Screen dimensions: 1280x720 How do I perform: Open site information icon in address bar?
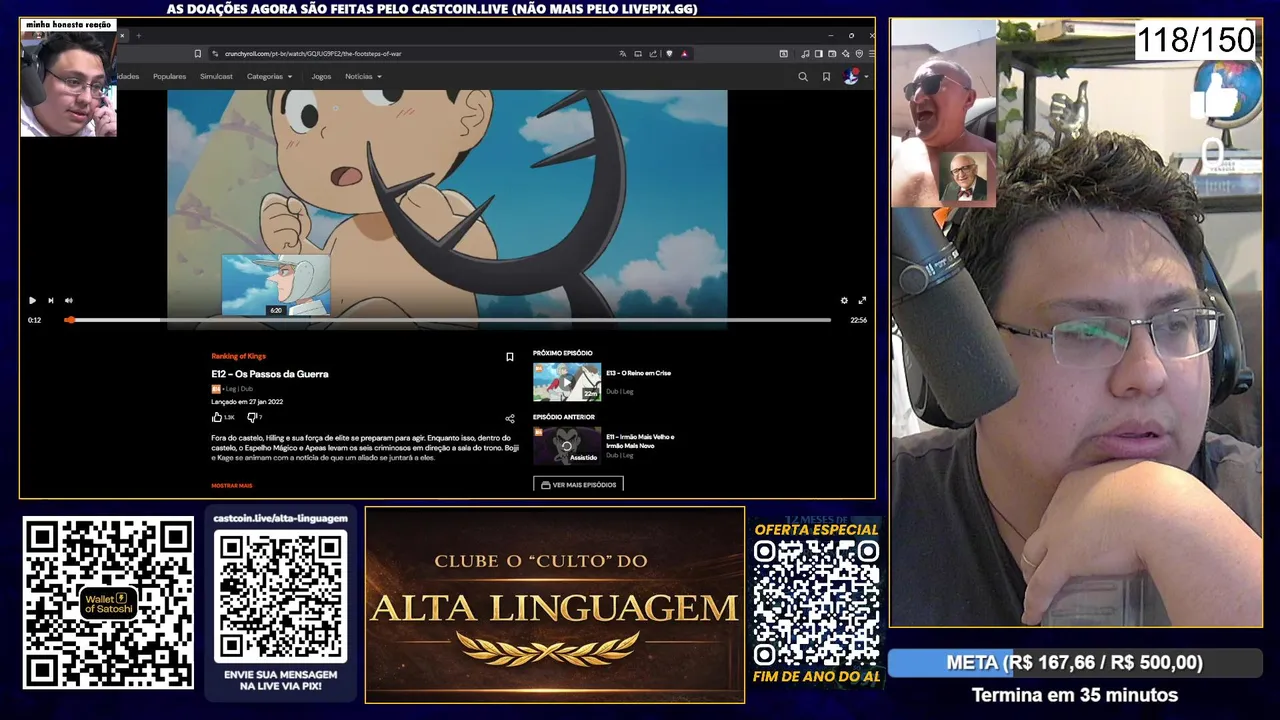[215, 54]
